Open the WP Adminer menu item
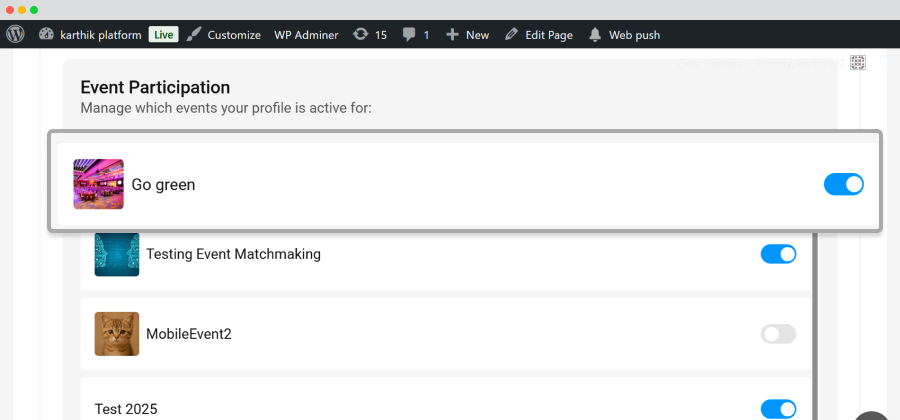Screen dimensions: 900x420 [x=306, y=35]
